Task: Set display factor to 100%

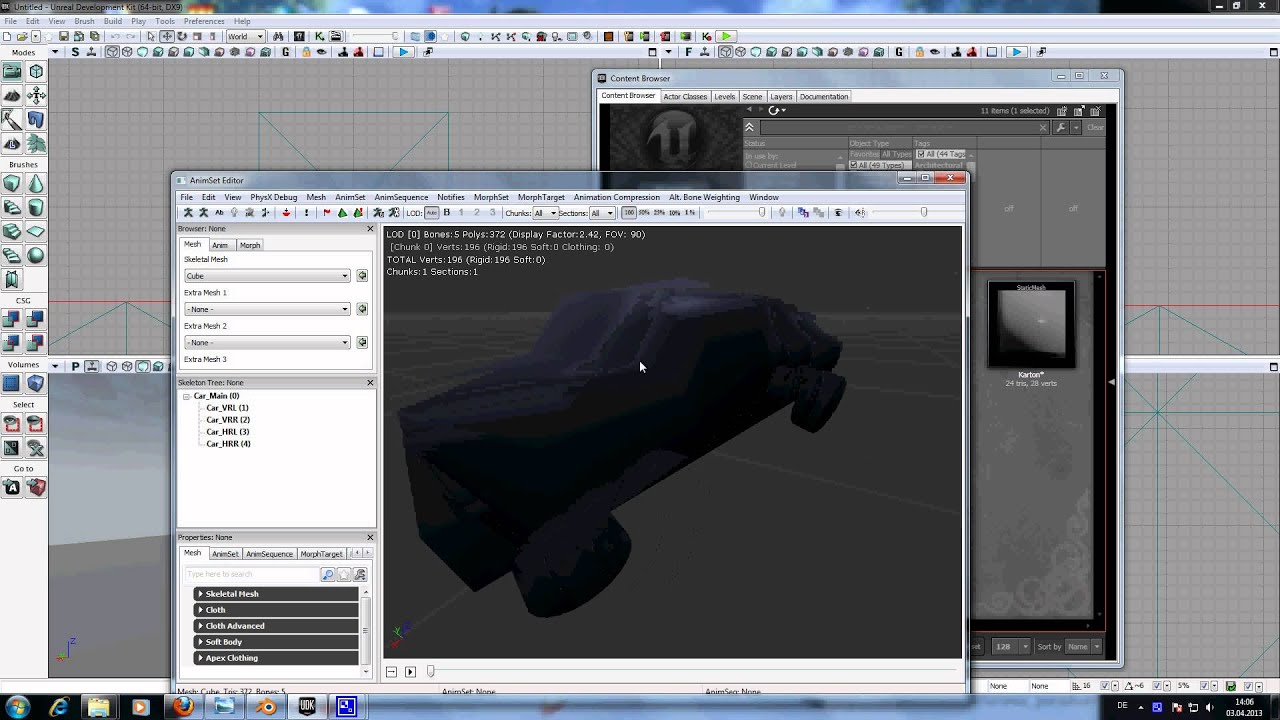Action: click(x=628, y=213)
